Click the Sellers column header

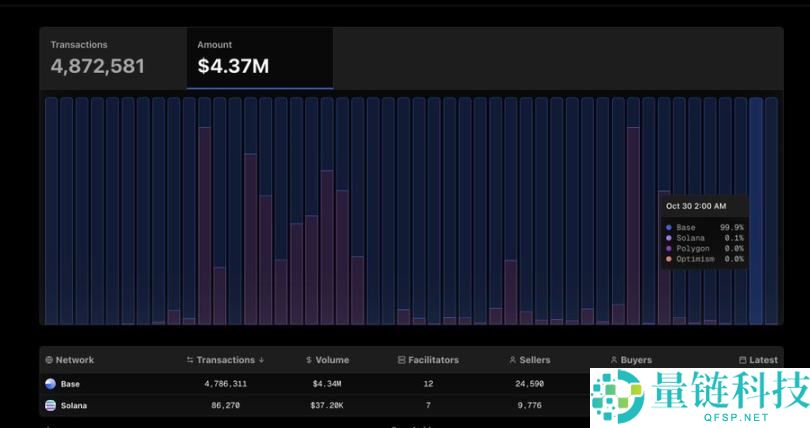coord(534,360)
